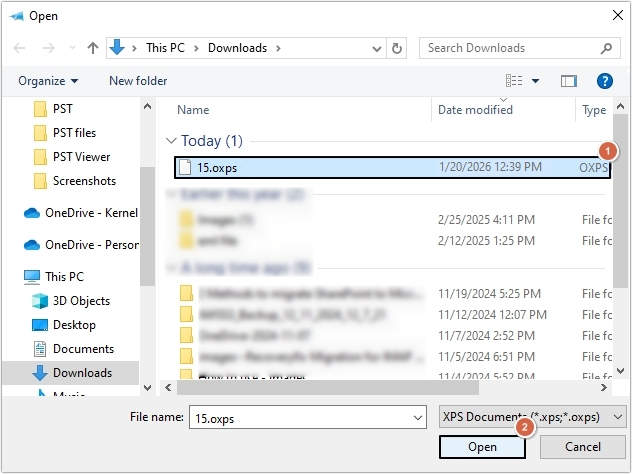Click the Cancel button
The width and height of the screenshot is (633, 475).
coord(583,447)
